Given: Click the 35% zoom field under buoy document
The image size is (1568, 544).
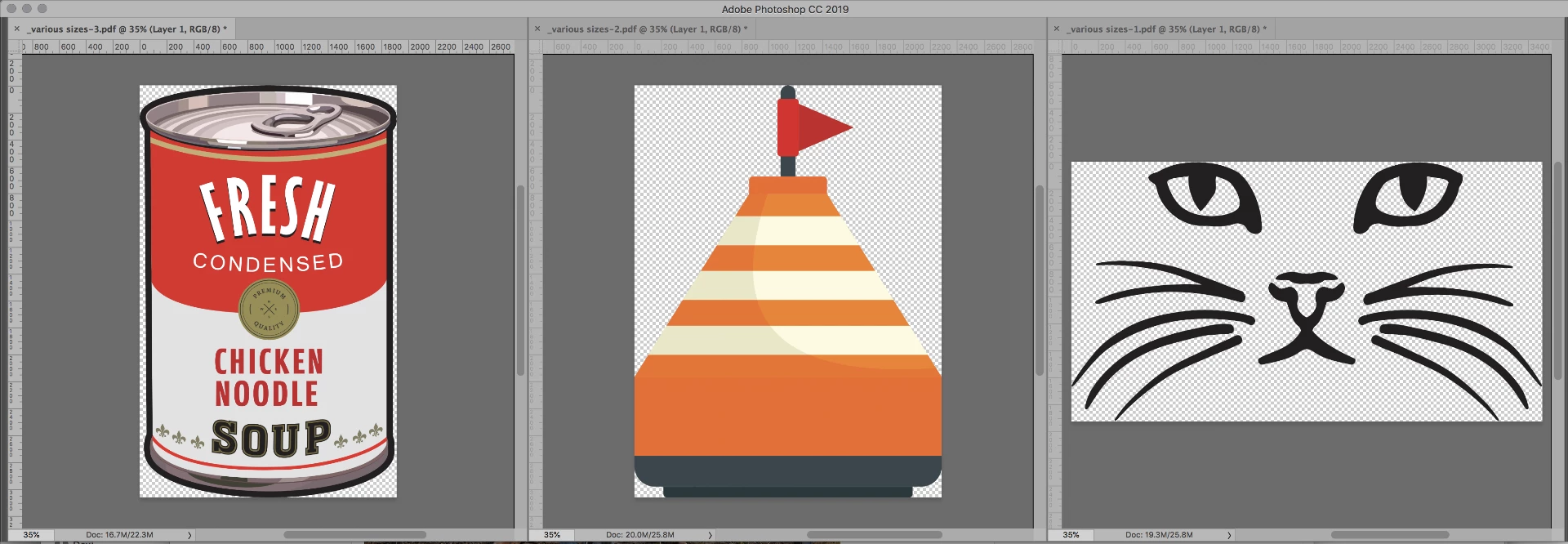Looking at the screenshot, I should pyautogui.click(x=552, y=535).
